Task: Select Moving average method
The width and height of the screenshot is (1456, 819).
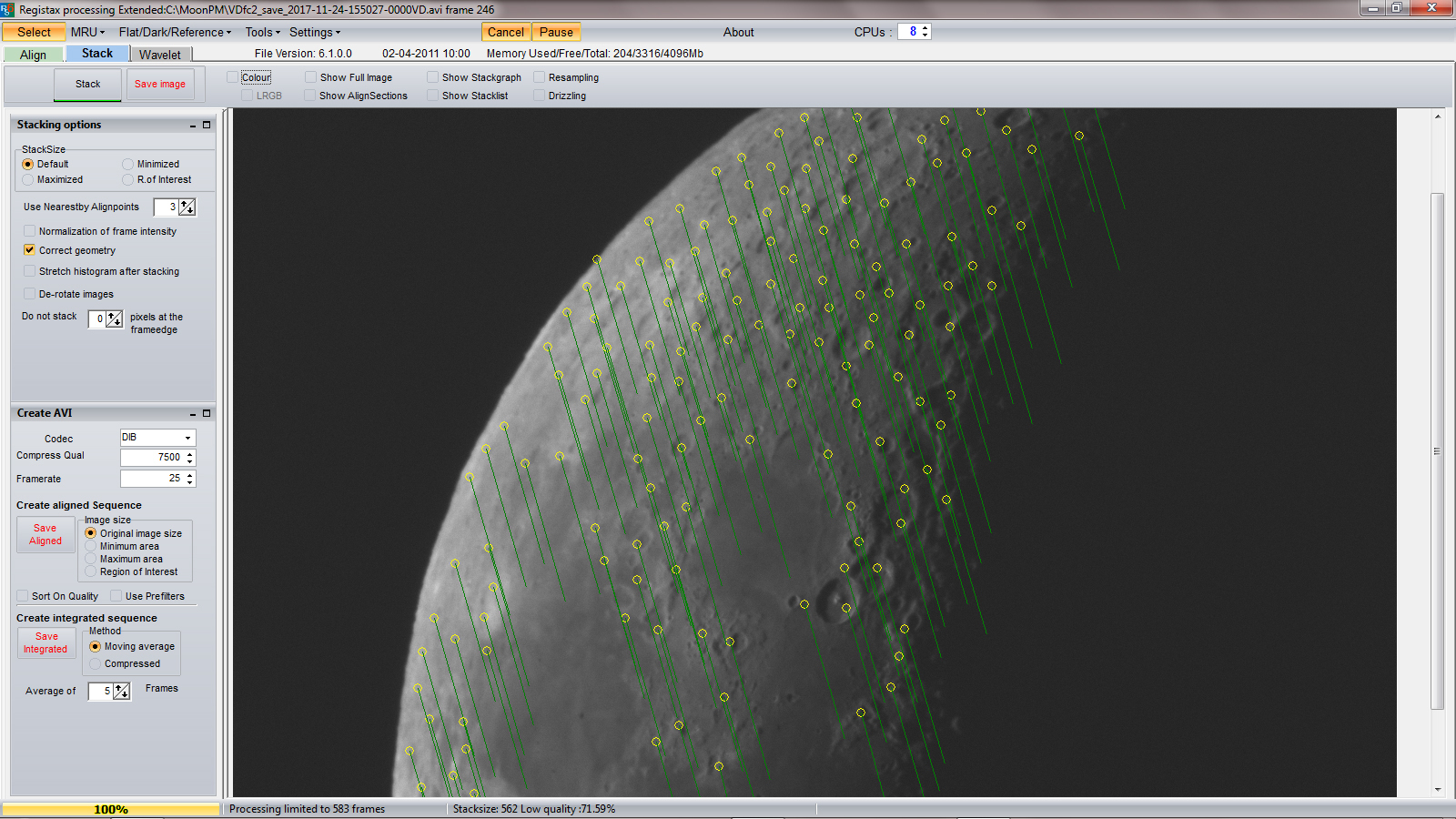Action: (95, 646)
